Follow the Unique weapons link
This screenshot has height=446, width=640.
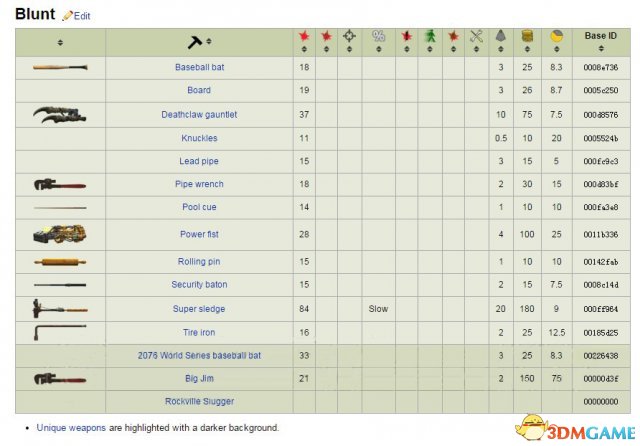click(x=71, y=428)
